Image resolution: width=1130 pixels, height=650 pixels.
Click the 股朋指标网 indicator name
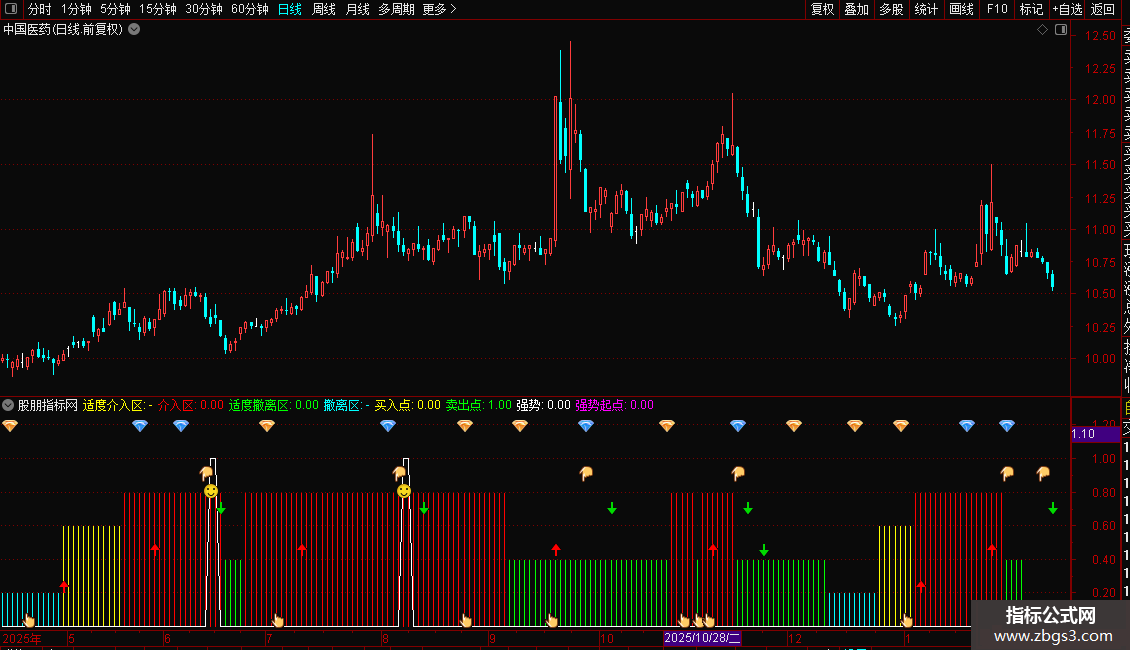48,405
